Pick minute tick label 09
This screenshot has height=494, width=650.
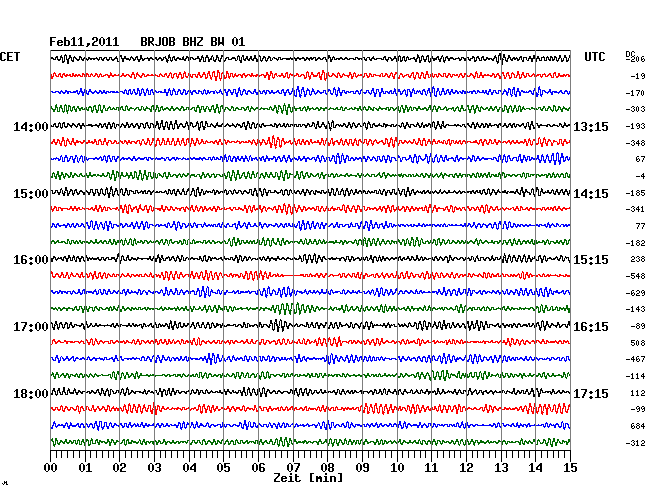pyautogui.click(x=362, y=468)
